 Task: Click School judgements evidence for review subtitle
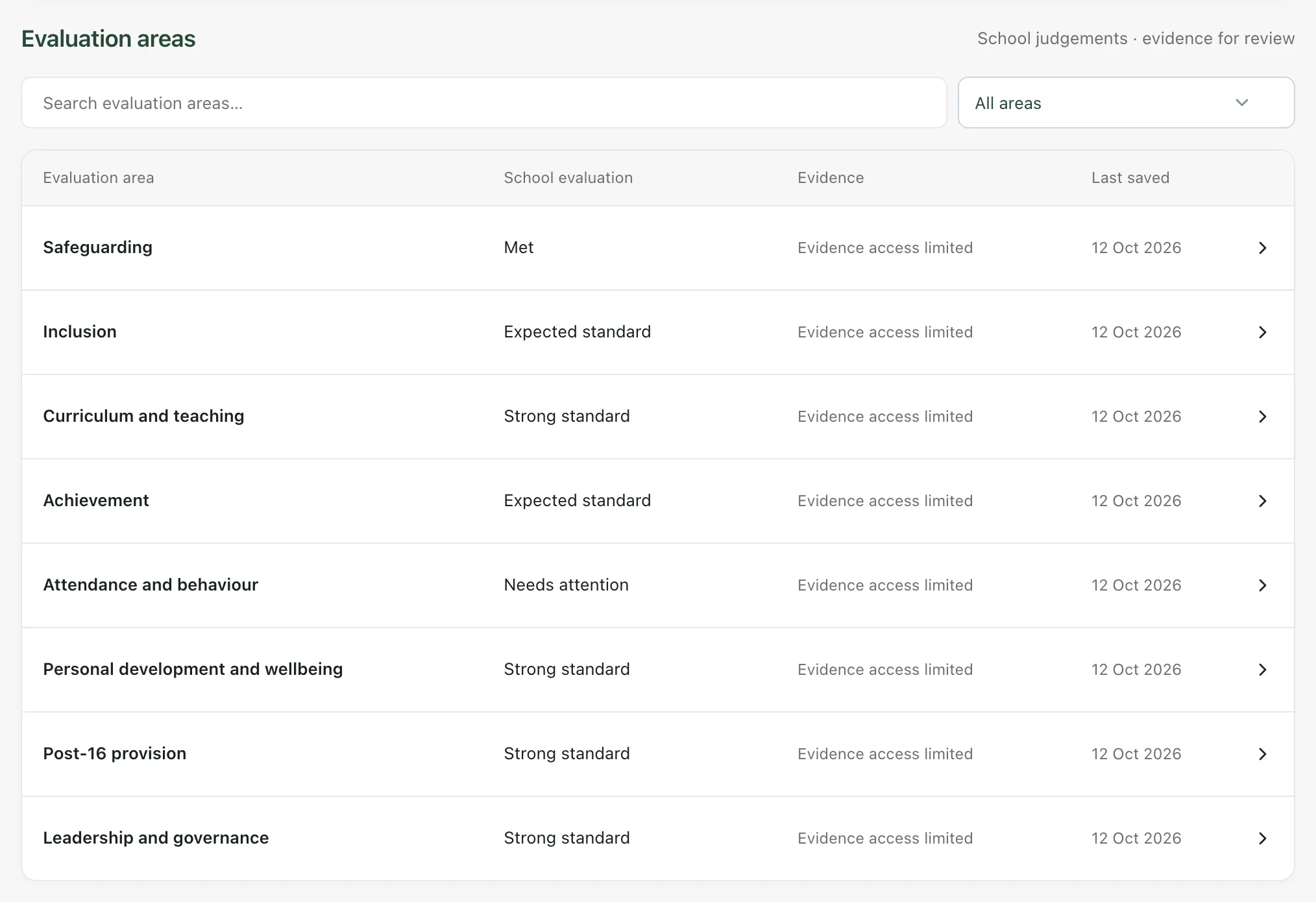point(1136,39)
